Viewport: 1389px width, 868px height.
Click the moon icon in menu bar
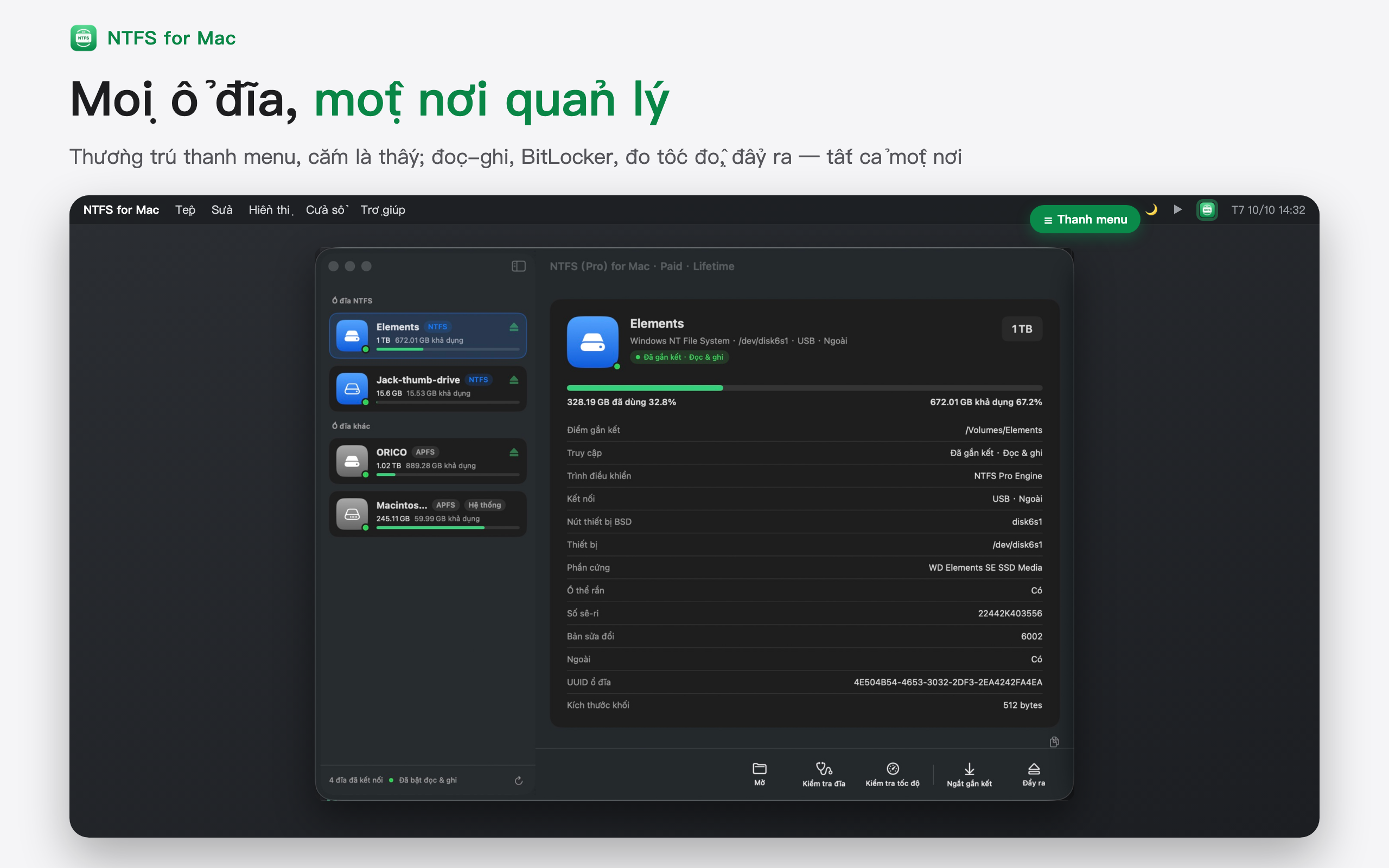click(x=1151, y=209)
